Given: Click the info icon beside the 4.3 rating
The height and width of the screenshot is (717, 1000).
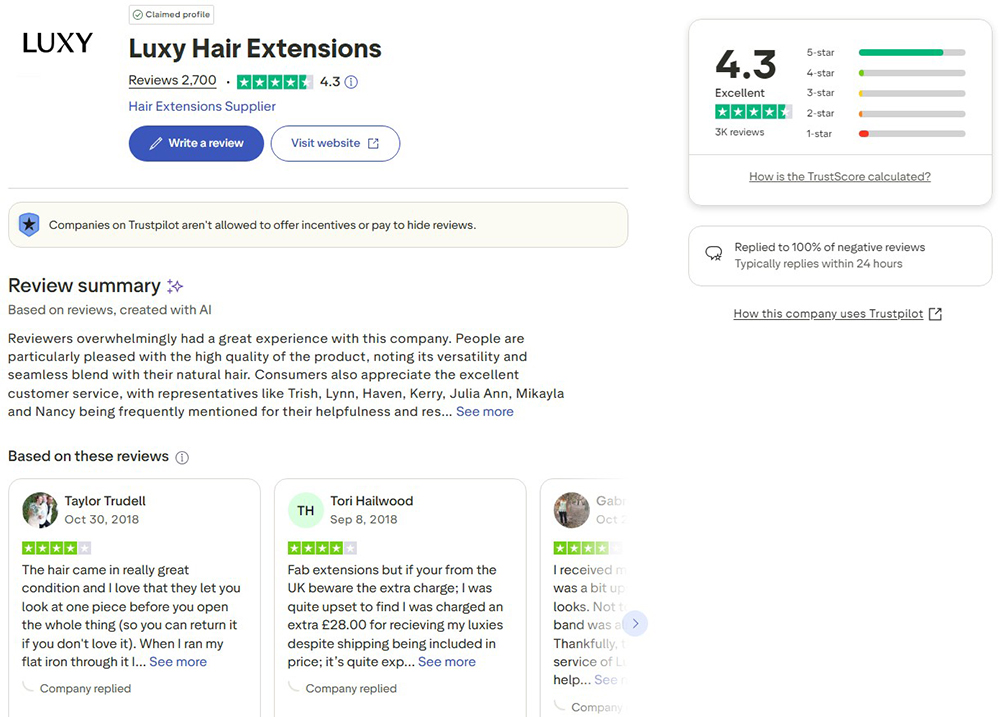Looking at the screenshot, I should pos(350,83).
